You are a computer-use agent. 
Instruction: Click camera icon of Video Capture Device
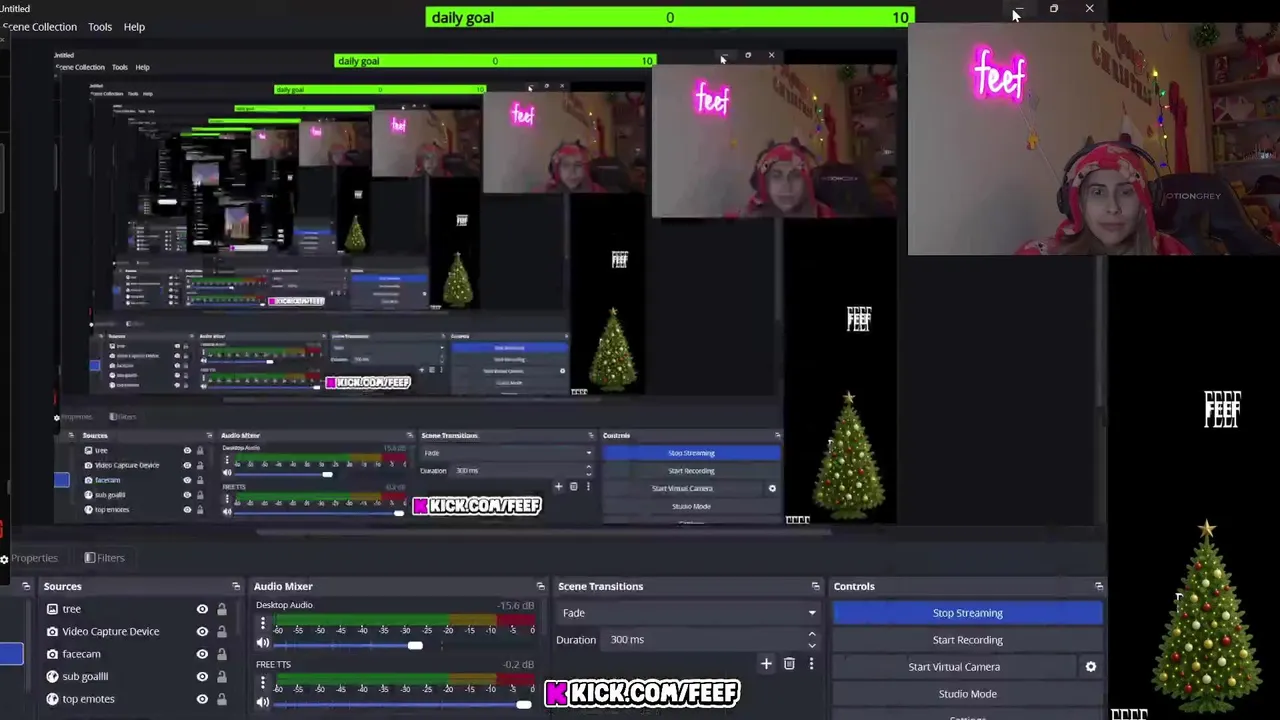tap(52, 631)
